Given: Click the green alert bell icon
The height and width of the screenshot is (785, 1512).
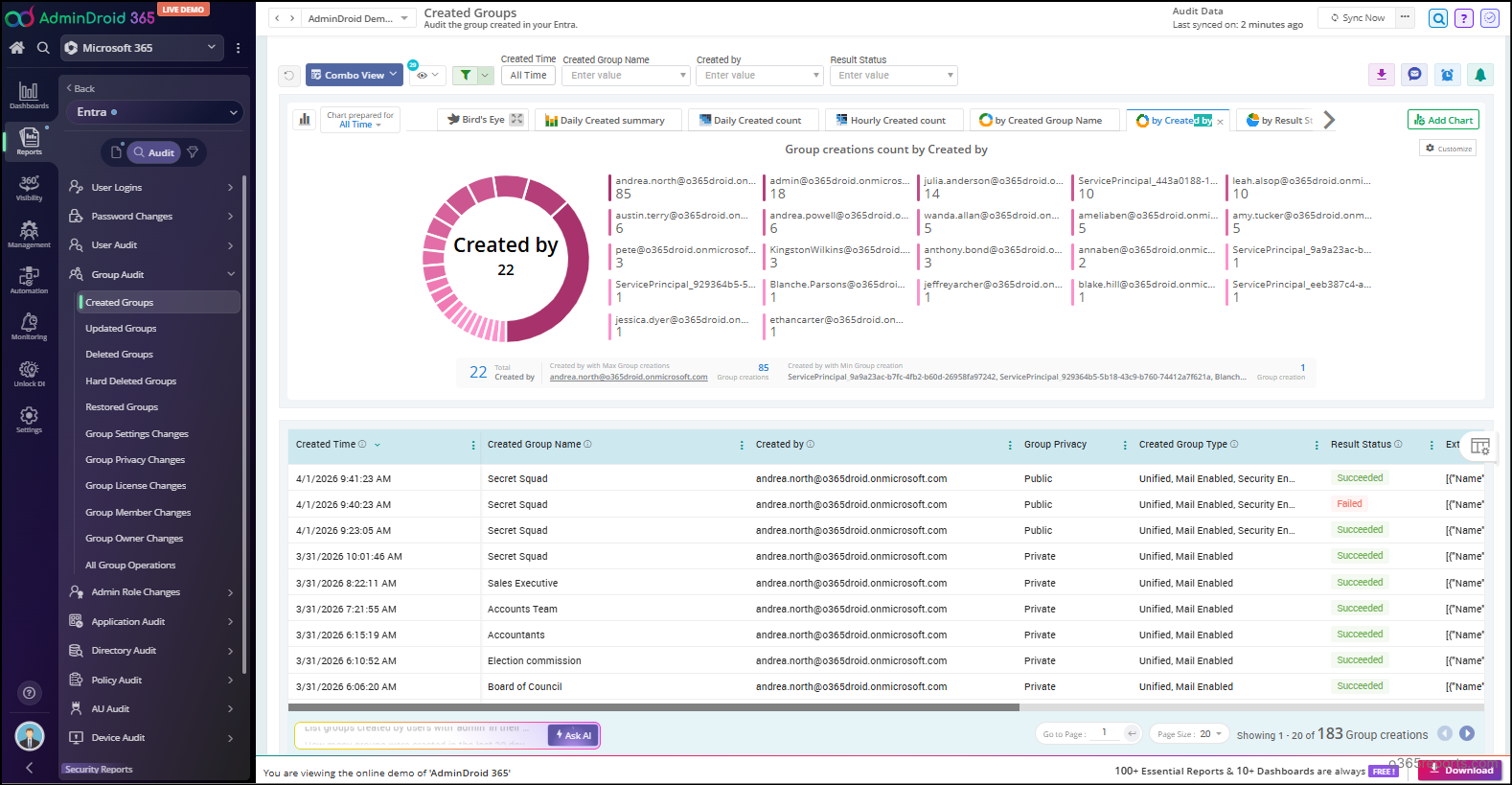Looking at the screenshot, I should pos(1480,75).
